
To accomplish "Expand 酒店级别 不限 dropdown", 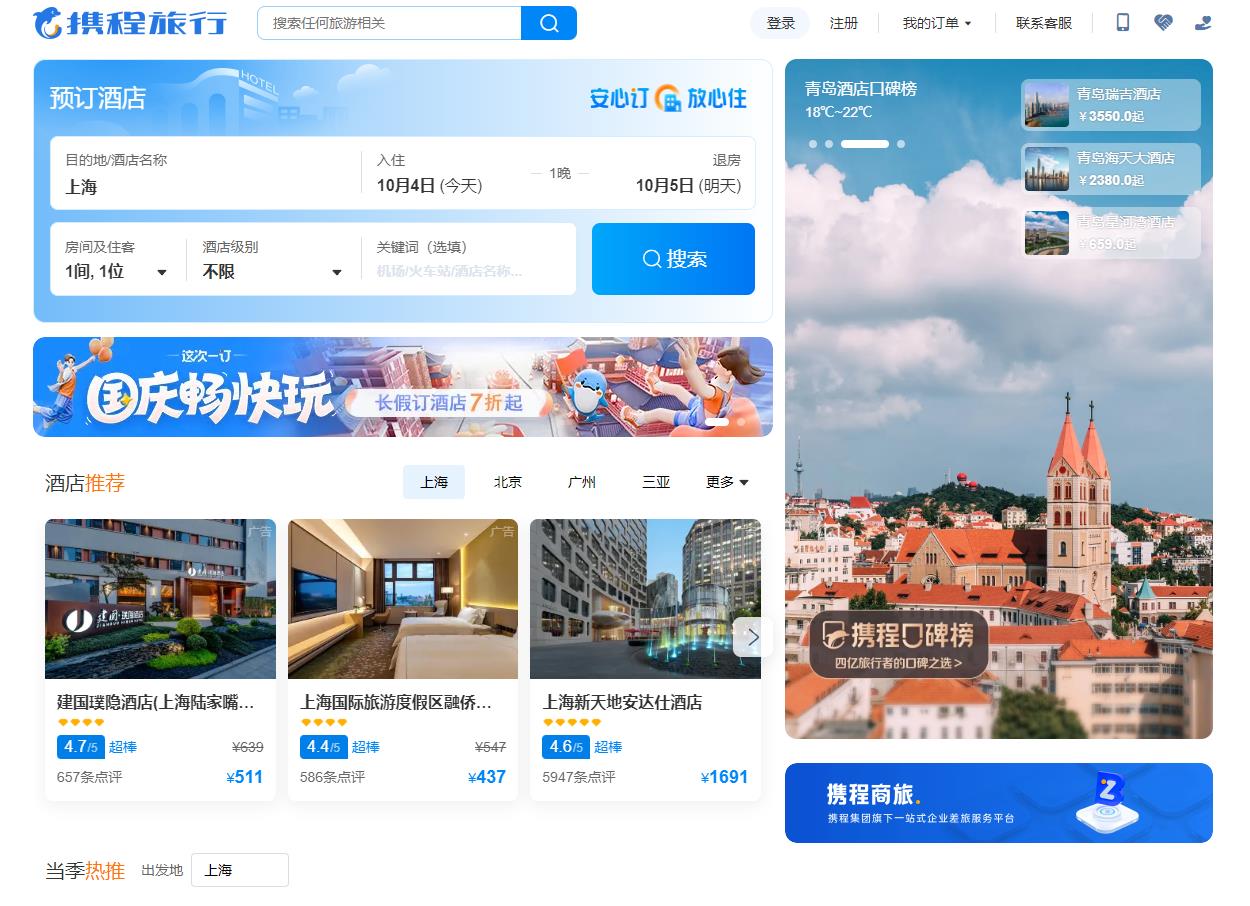I will click(273, 259).
